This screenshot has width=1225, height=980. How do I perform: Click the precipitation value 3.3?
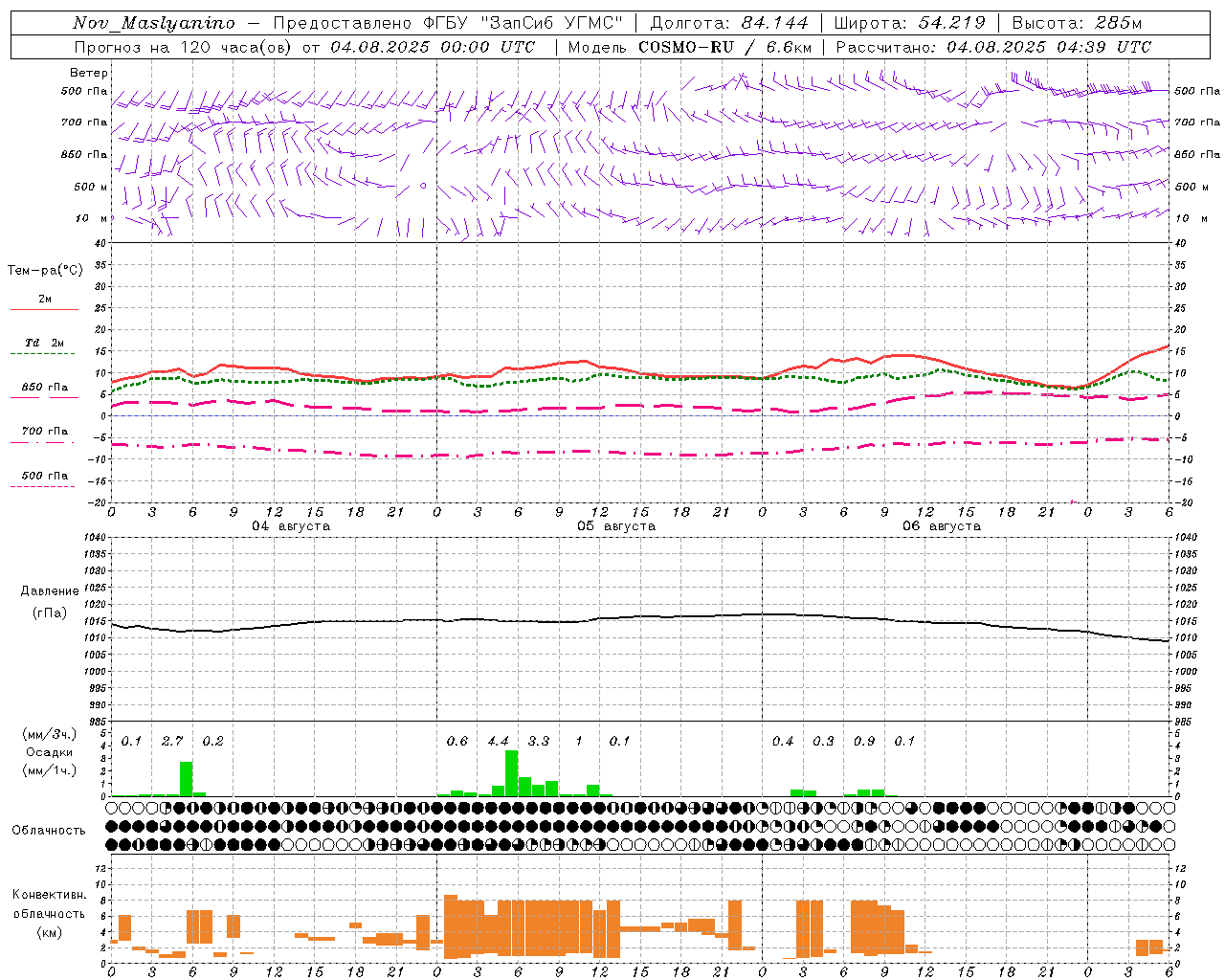click(539, 741)
